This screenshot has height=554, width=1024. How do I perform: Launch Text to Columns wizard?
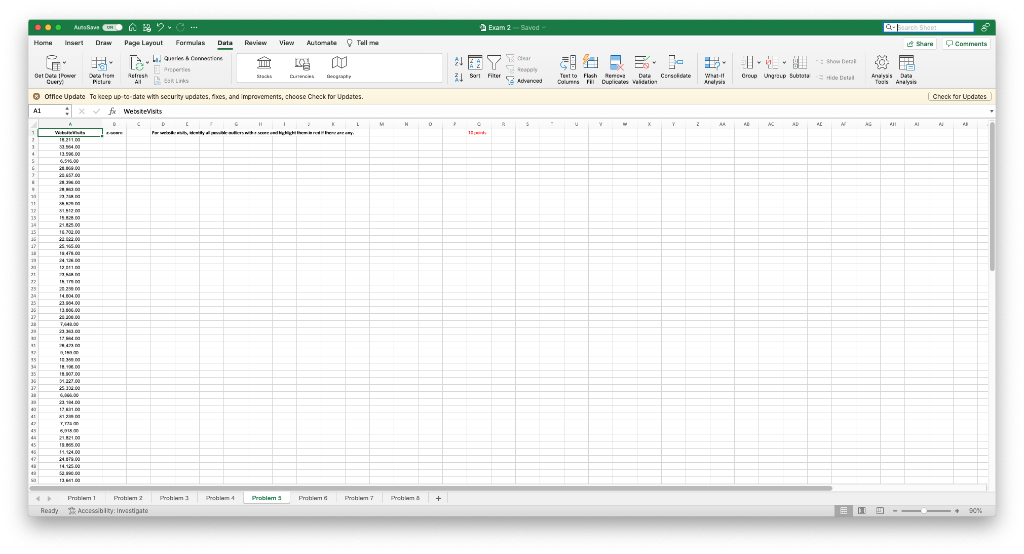pyautogui.click(x=568, y=69)
